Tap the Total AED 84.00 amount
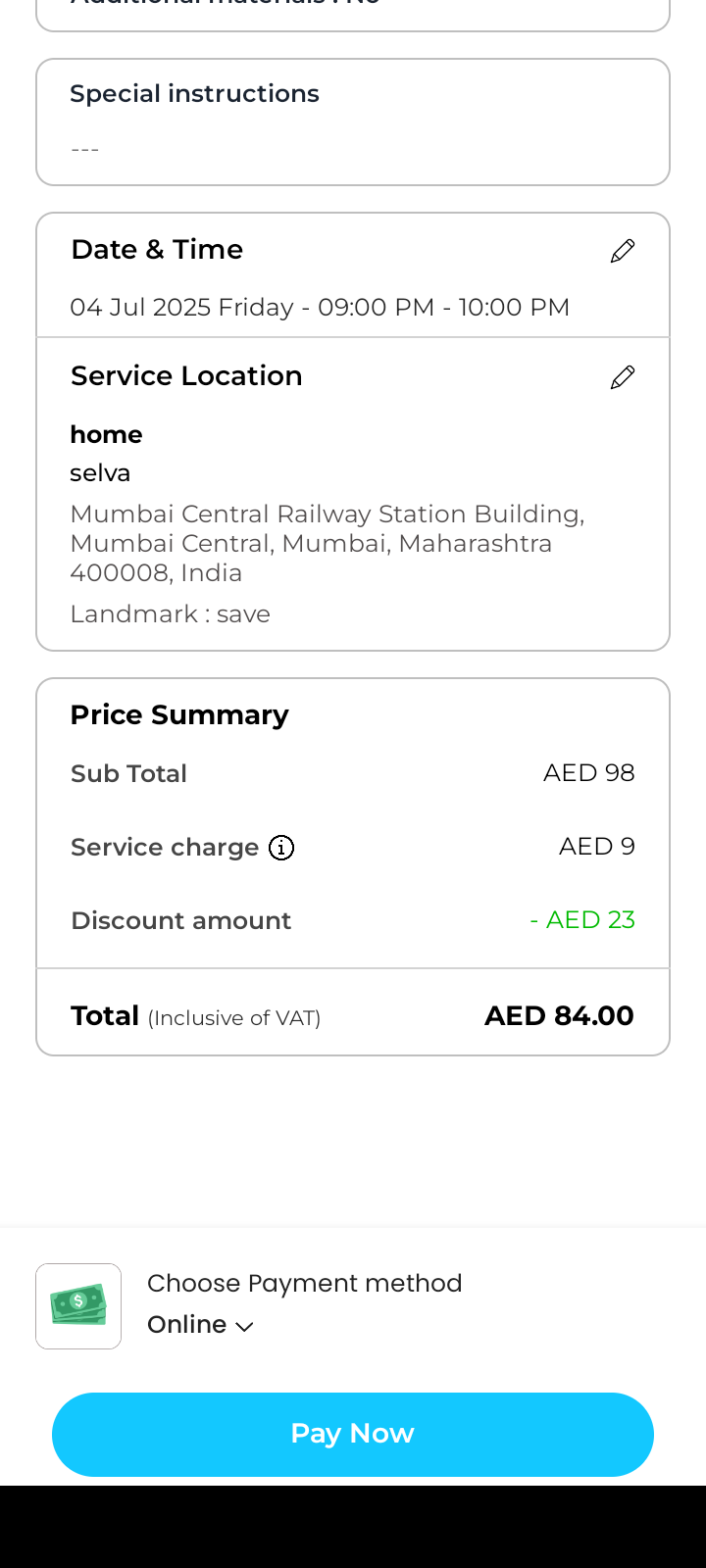Screen dimensions: 706x1568 point(559,1016)
